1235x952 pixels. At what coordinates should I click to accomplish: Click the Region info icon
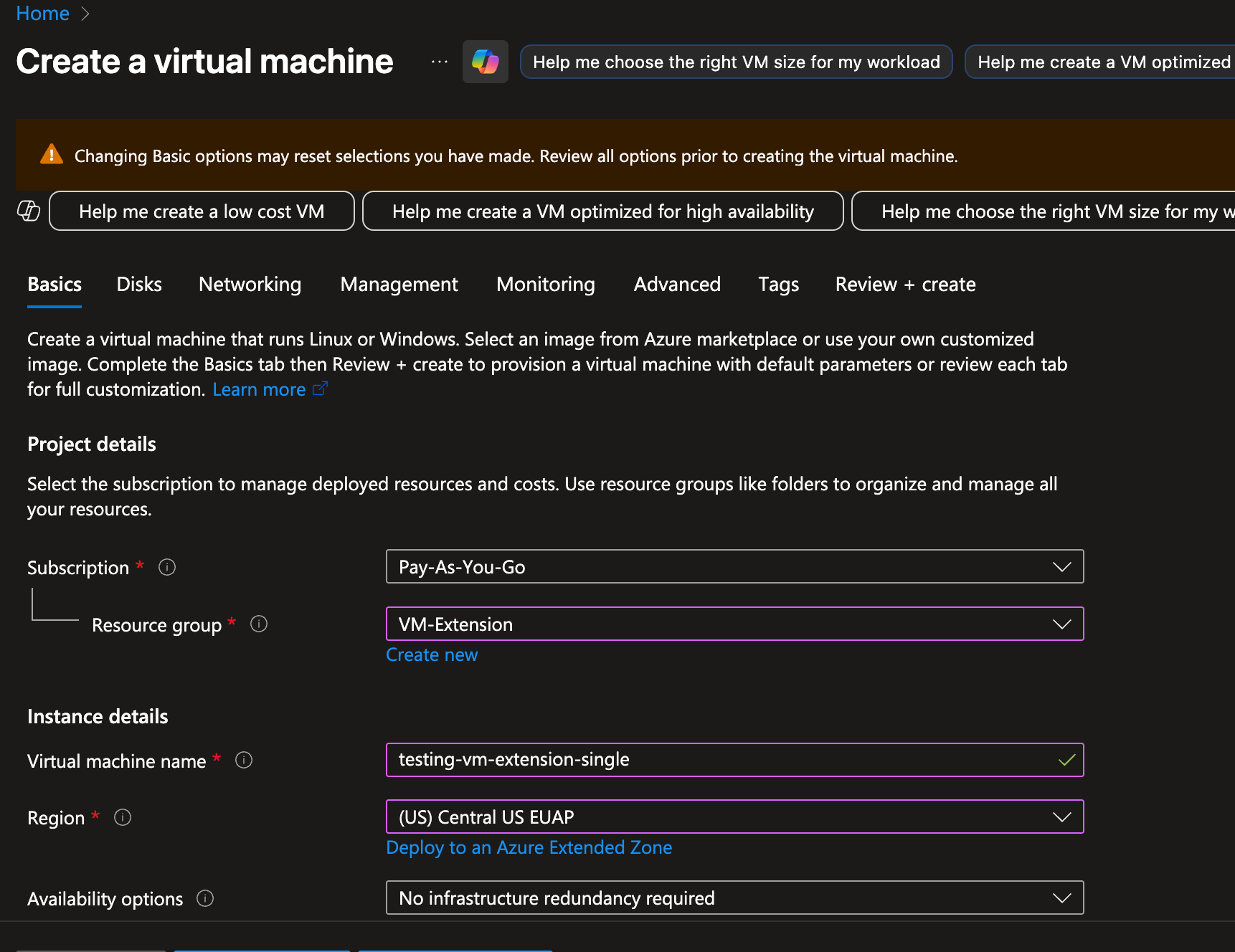point(122,817)
